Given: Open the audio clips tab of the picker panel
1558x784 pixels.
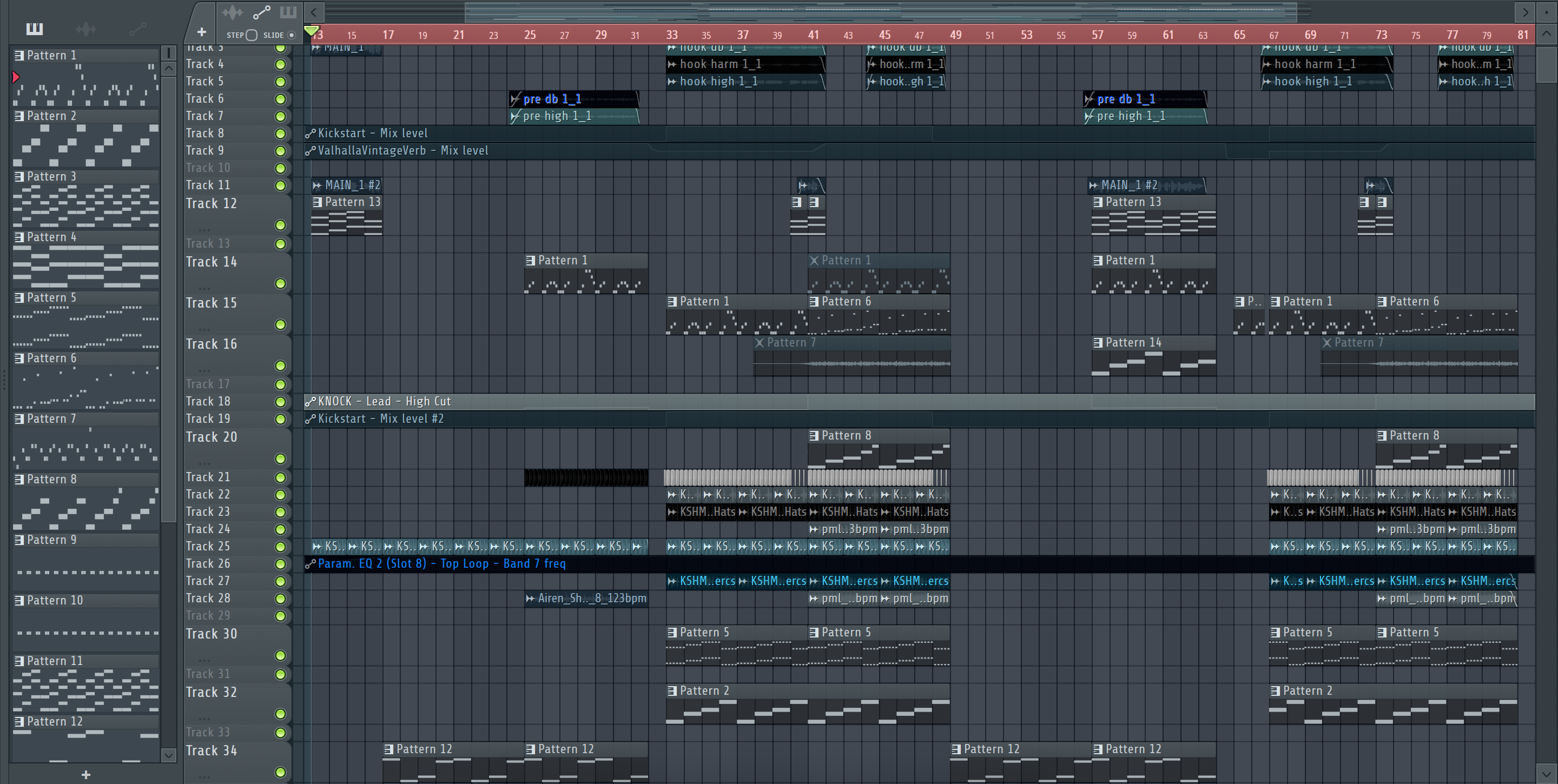Looking at the screenshot, I should coord(86,29).
